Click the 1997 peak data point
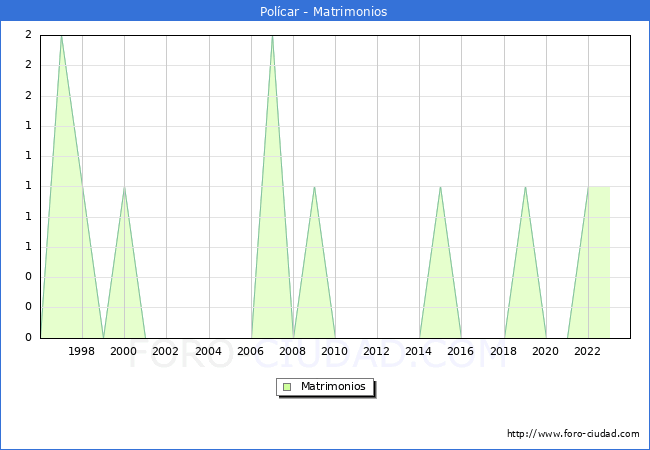The height and width of the screenshot is (450, 650). coord(61,36)
